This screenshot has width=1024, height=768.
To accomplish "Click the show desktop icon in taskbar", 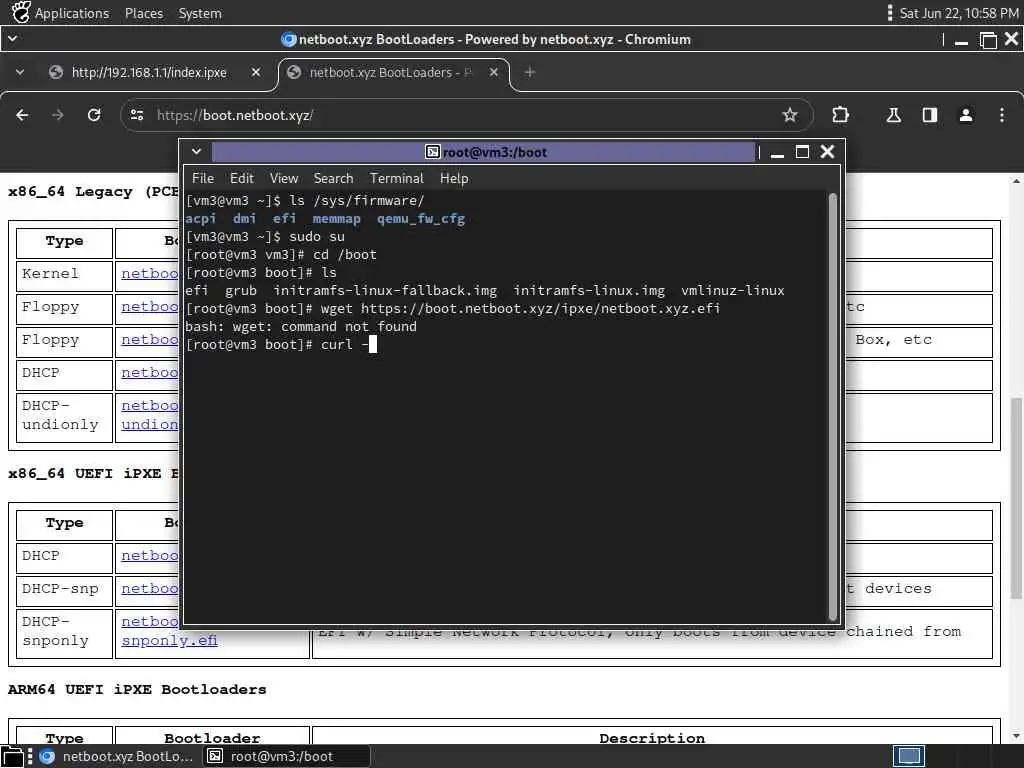I will (12, 756).
